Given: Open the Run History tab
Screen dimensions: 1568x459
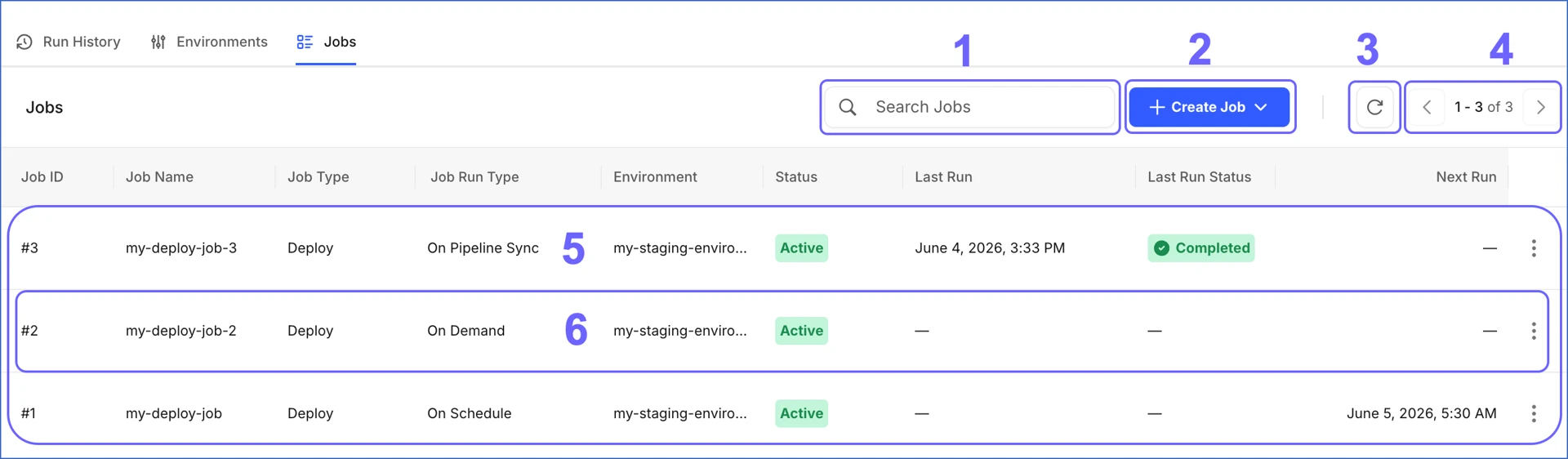Looking at the screenshot, I should coord(69,42).
